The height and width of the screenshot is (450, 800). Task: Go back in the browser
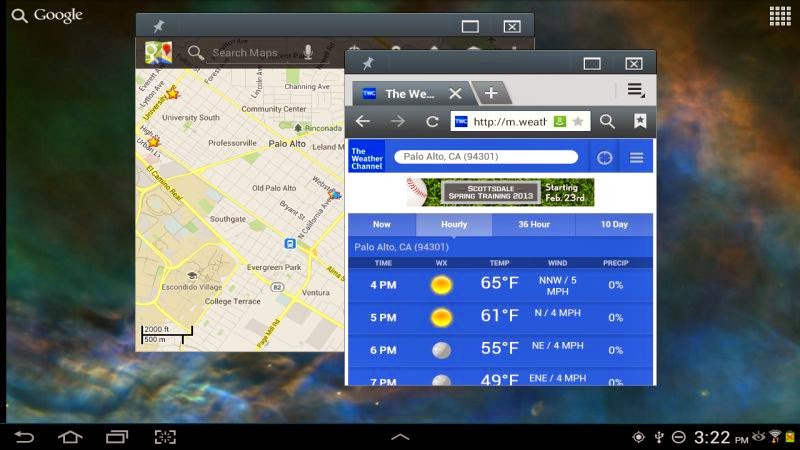click(x=363, y=121)
